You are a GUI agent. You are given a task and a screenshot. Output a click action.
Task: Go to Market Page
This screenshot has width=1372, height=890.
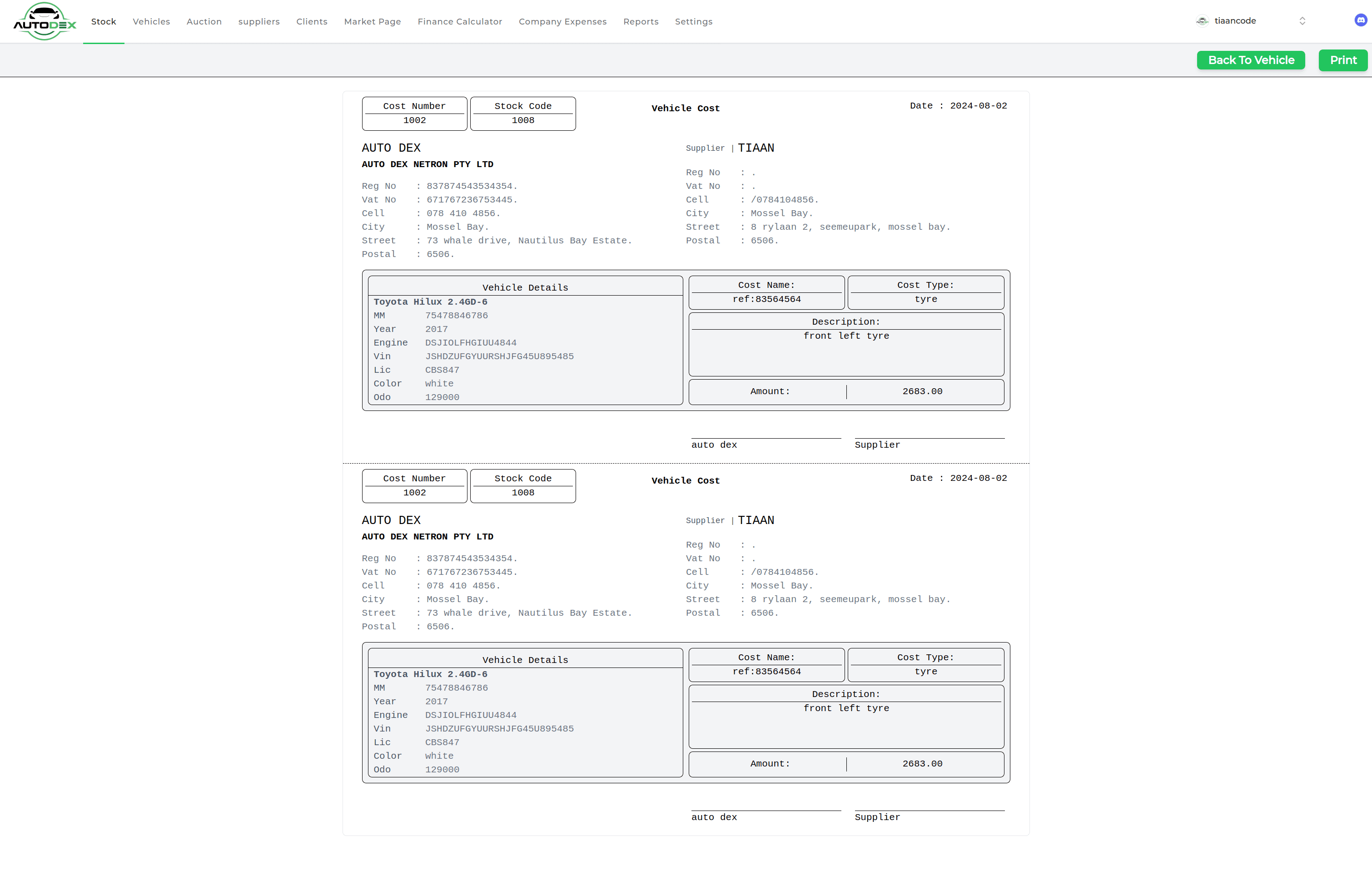[373, 21]
